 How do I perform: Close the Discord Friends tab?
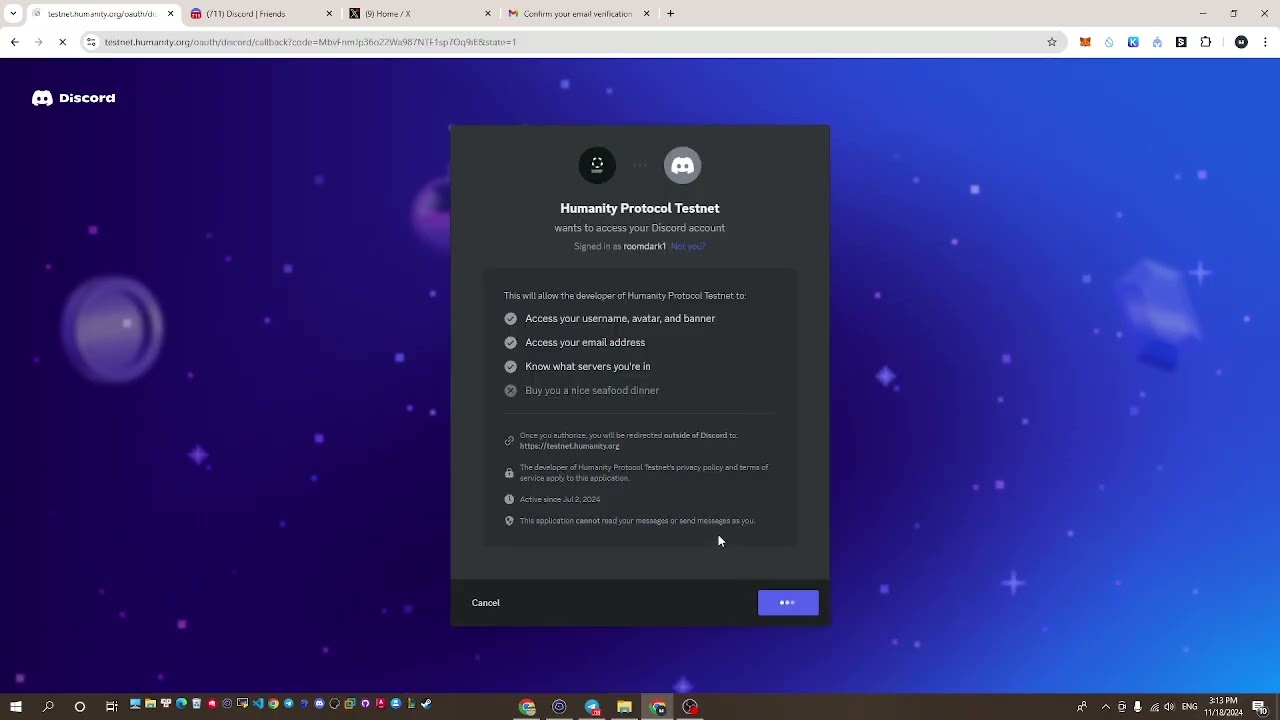point(329,14)
